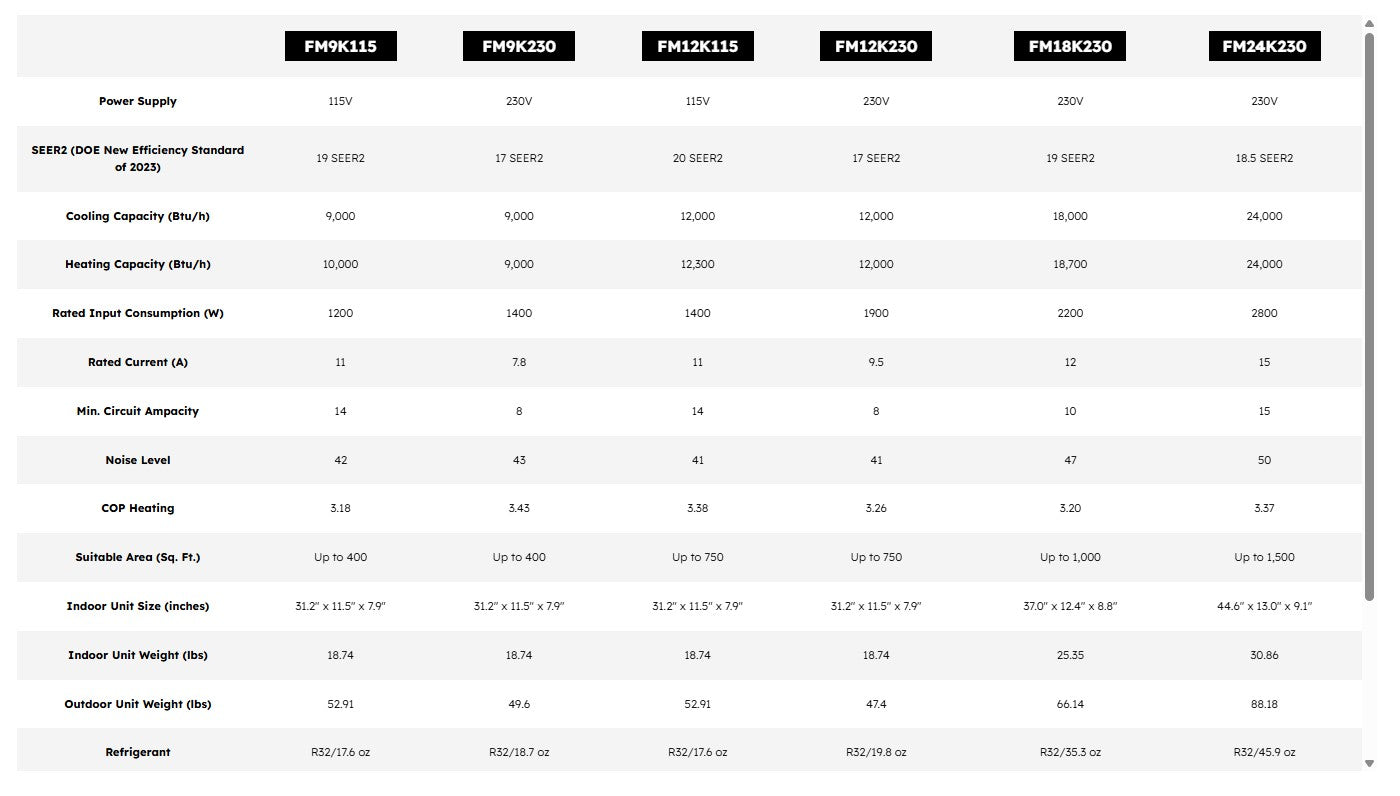Select the FM24K230 model header
Screen dimensions: 1400x796
[1264, 46]
